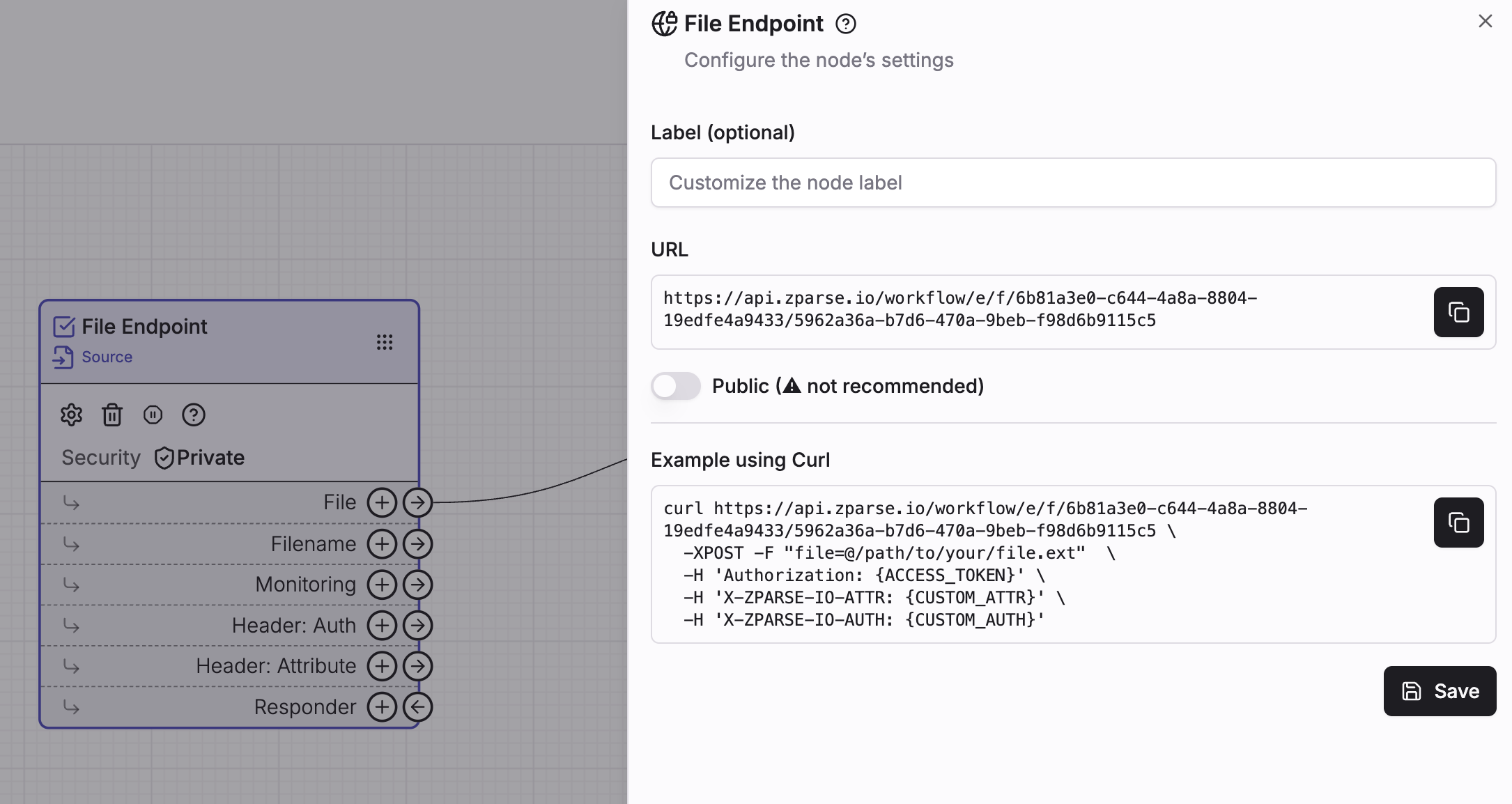
Task: Click the Filename row label
Action: coord(314,543)
